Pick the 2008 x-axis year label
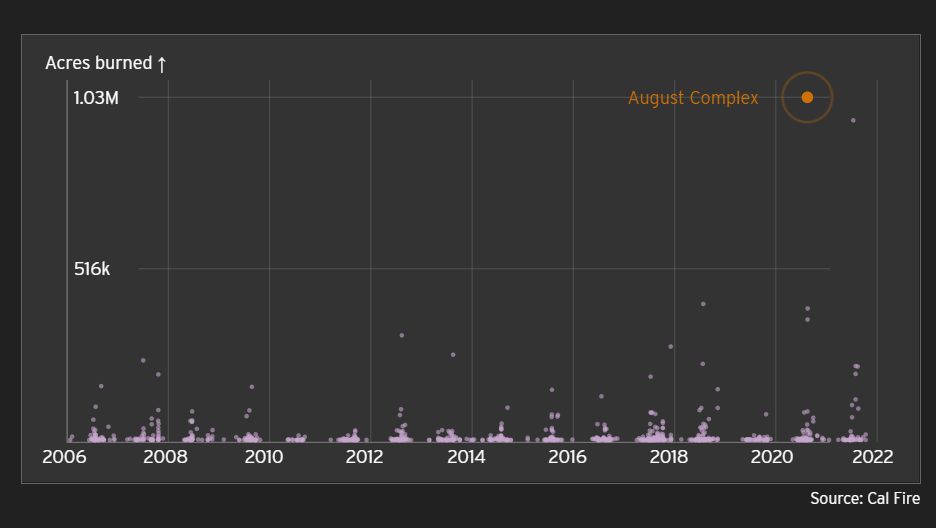 pyautogui.click(x=166, y=457)
